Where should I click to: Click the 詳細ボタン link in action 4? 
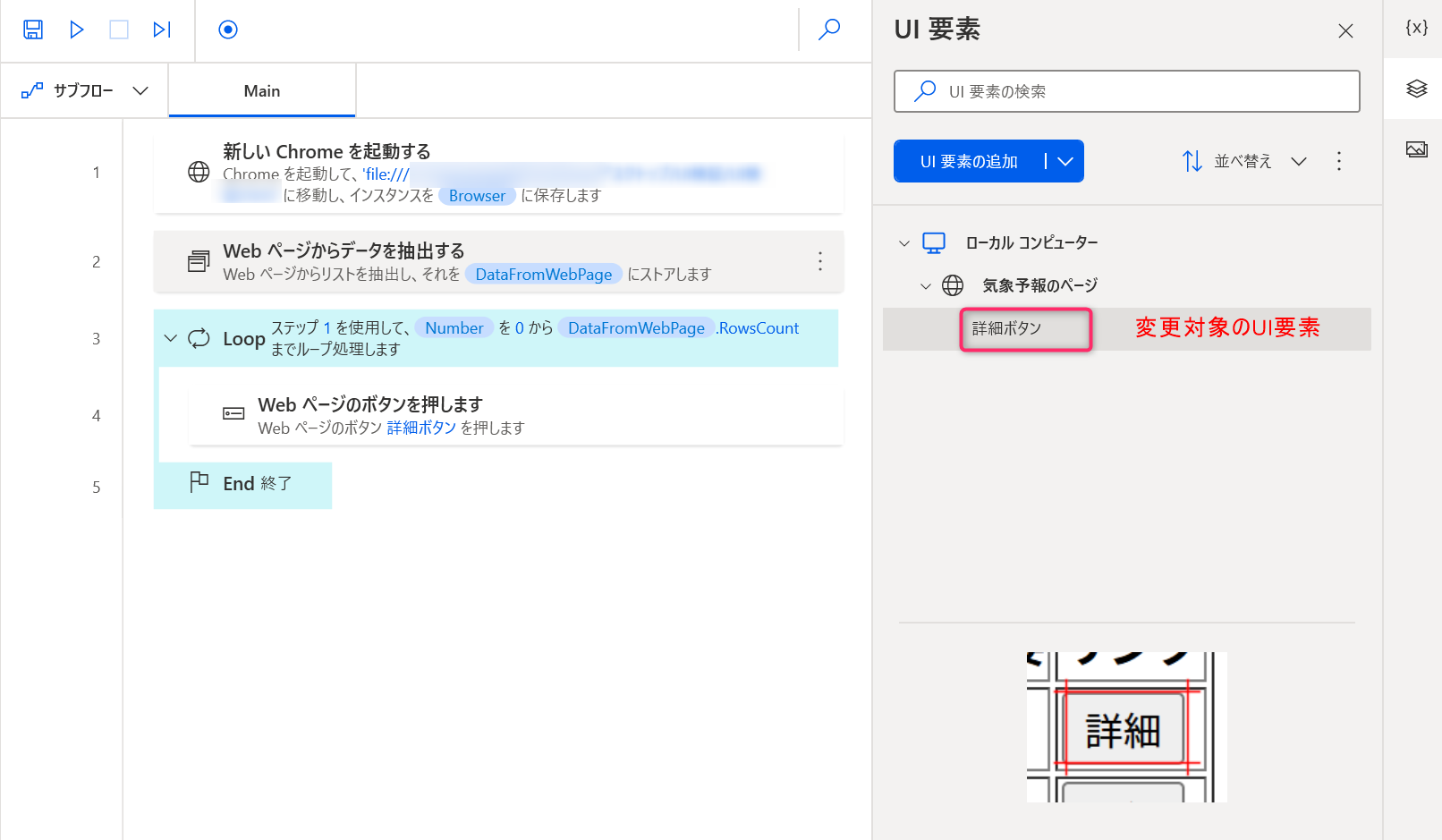421,428
